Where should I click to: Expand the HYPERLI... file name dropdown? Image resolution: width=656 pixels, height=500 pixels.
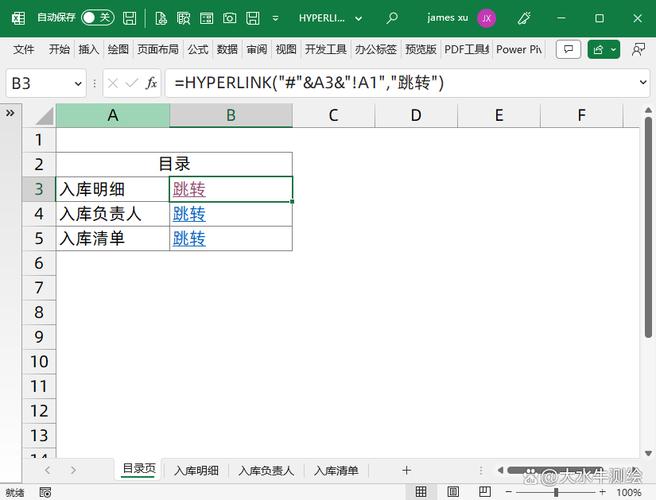point(359,18)
